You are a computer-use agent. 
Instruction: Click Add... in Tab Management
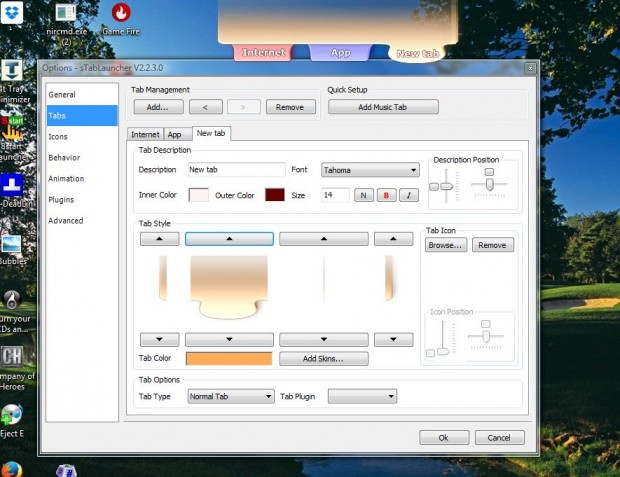pyautogui.click(x=159, y=107)
